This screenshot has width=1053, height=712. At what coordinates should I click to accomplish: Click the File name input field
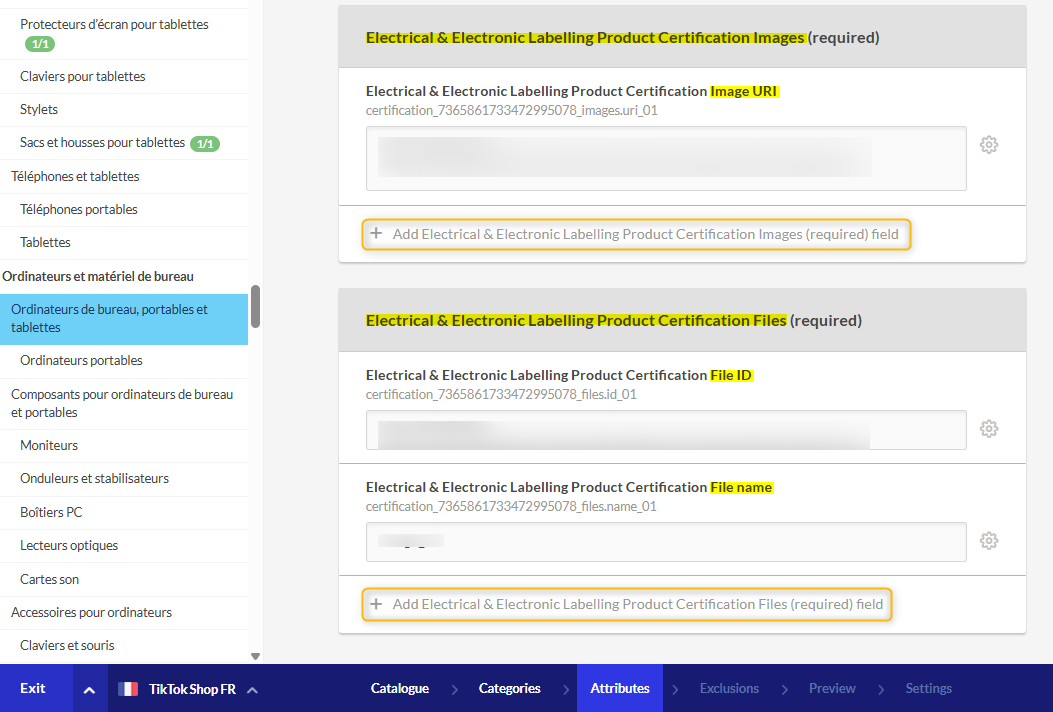click(665, 542)
